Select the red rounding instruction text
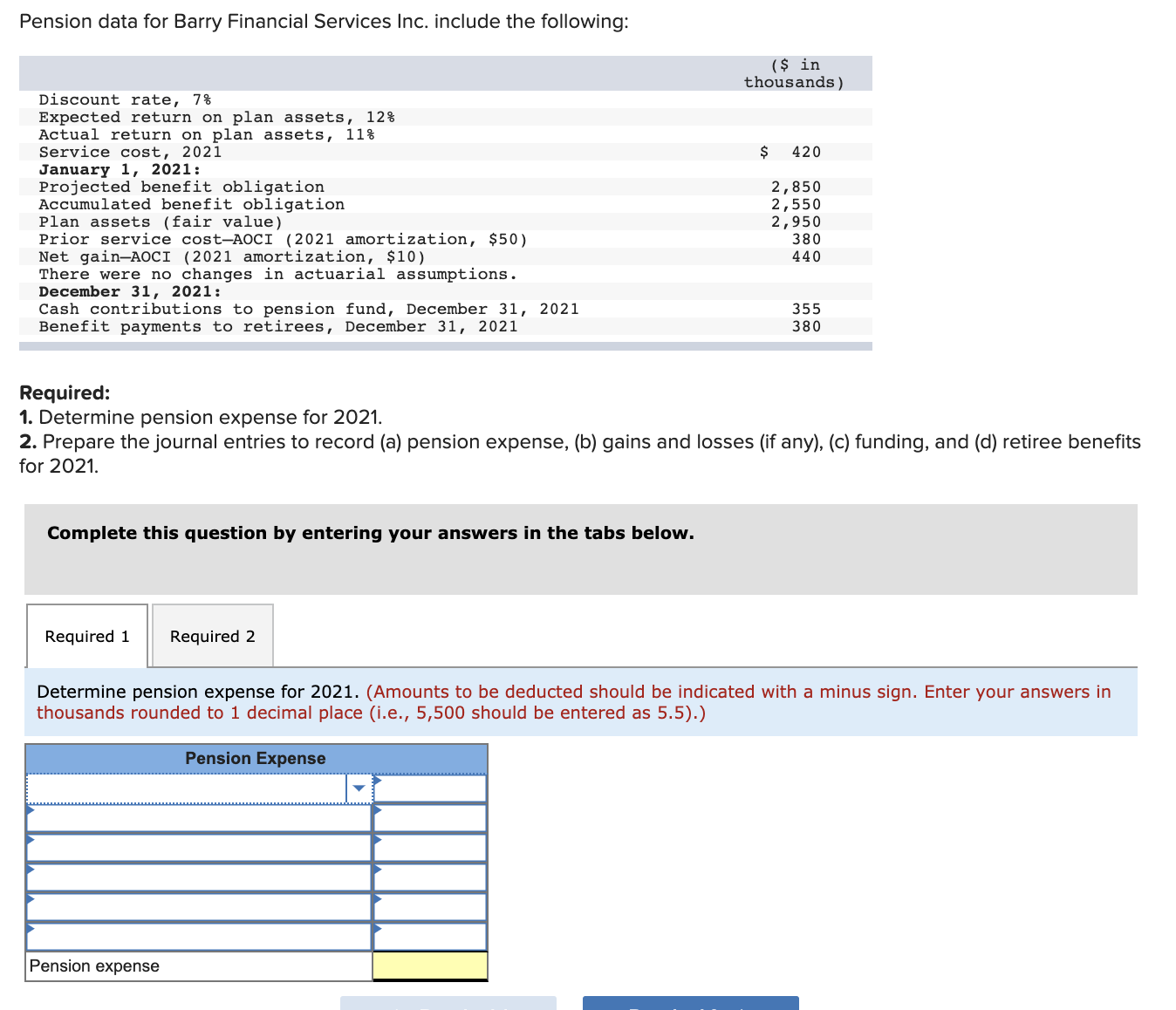The height and width of the screenshot is (1010, 1176). (x=573, y=702)
